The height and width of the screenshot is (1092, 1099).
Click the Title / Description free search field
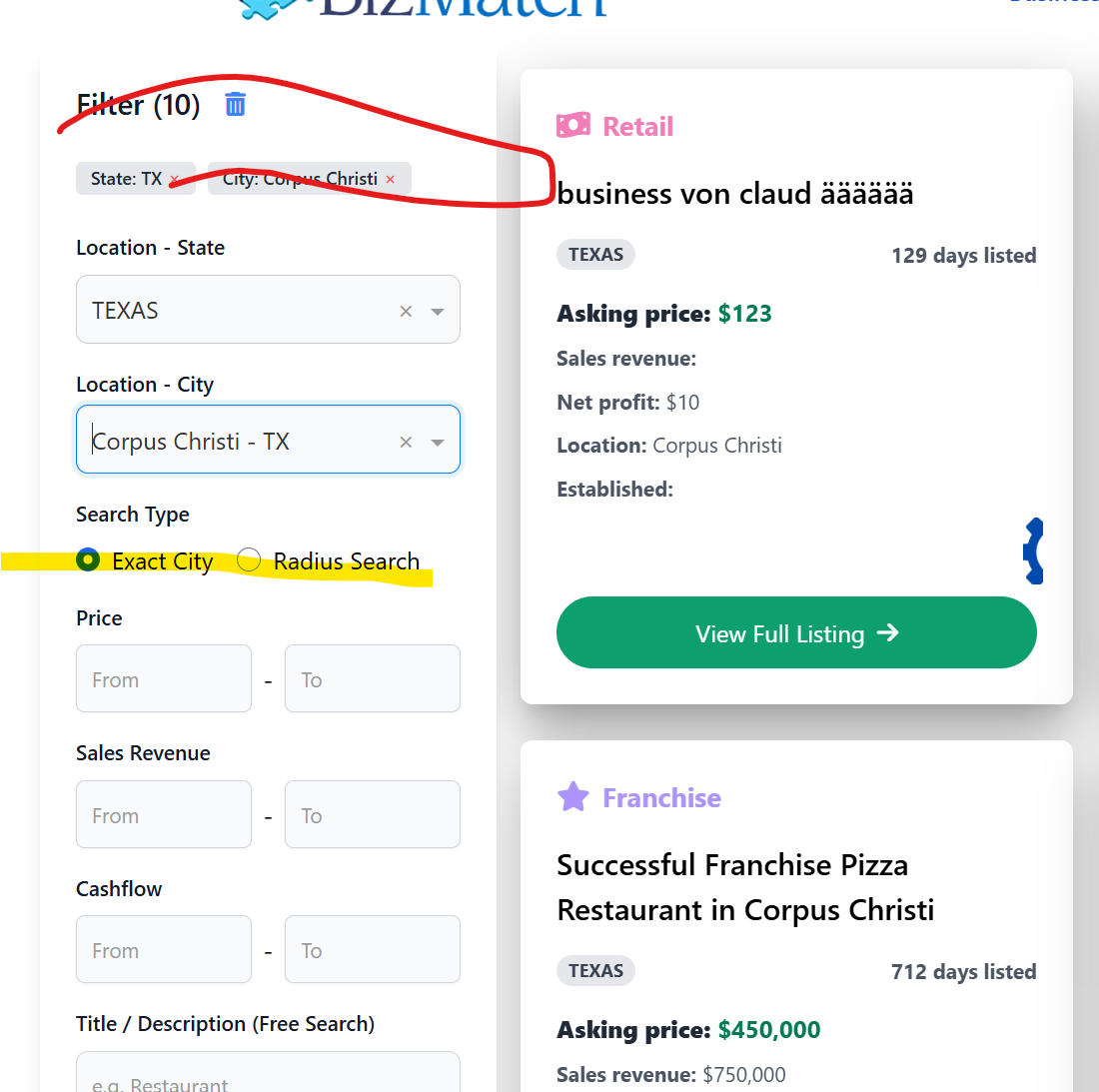click(x=268, y=1075)
